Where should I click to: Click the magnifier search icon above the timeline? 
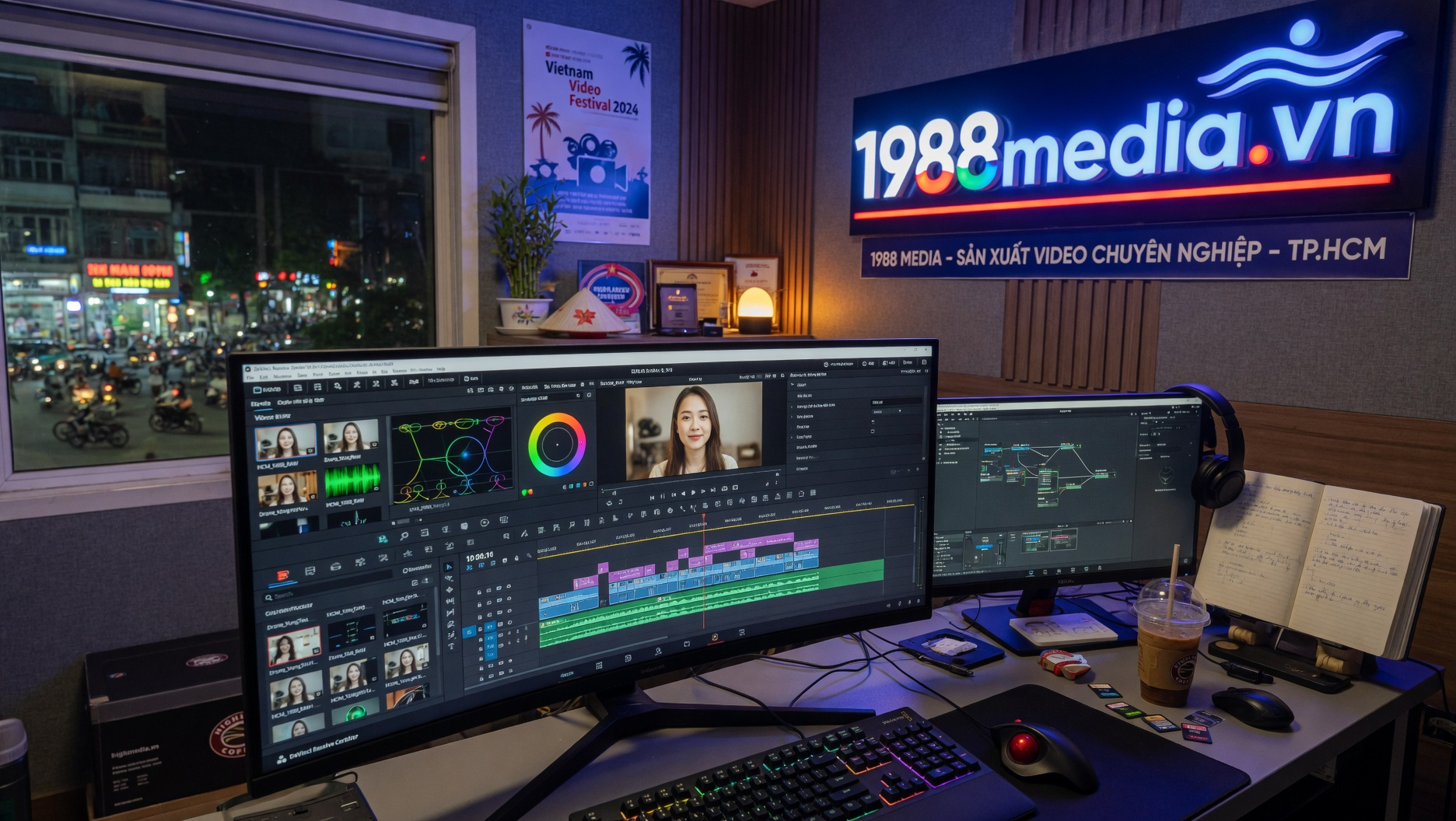[404, 536]
